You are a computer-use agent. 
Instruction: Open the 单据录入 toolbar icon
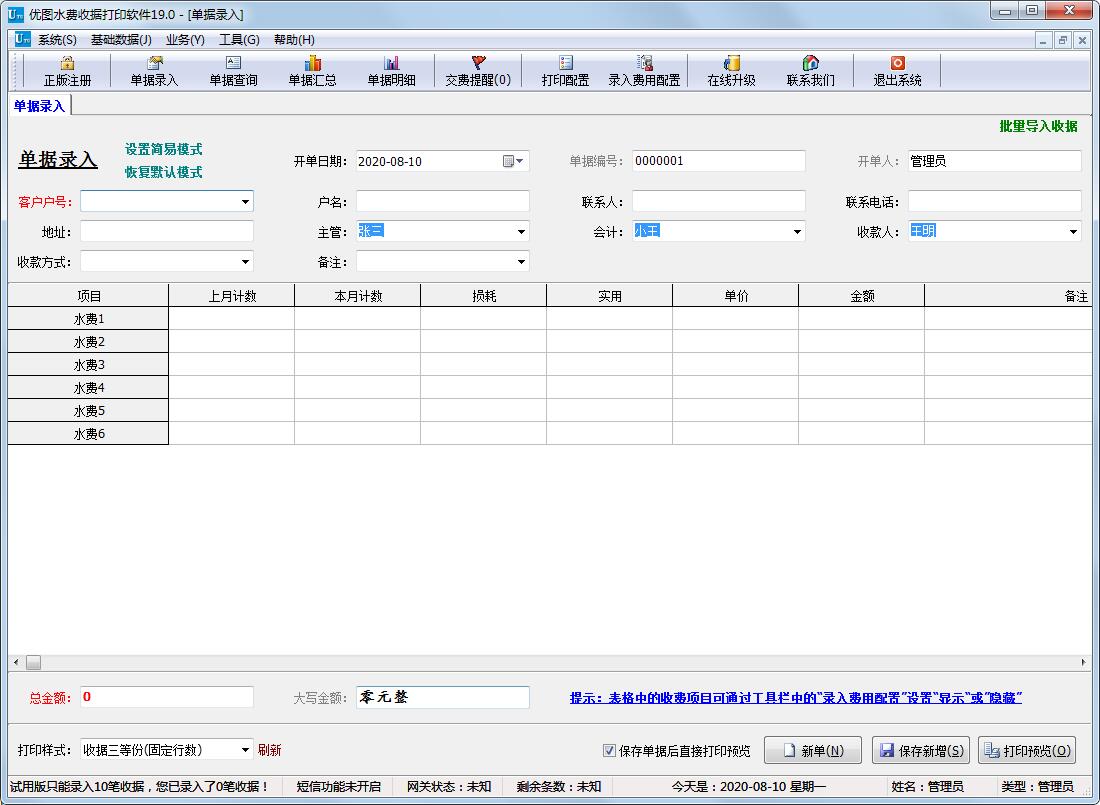[154, 70]
